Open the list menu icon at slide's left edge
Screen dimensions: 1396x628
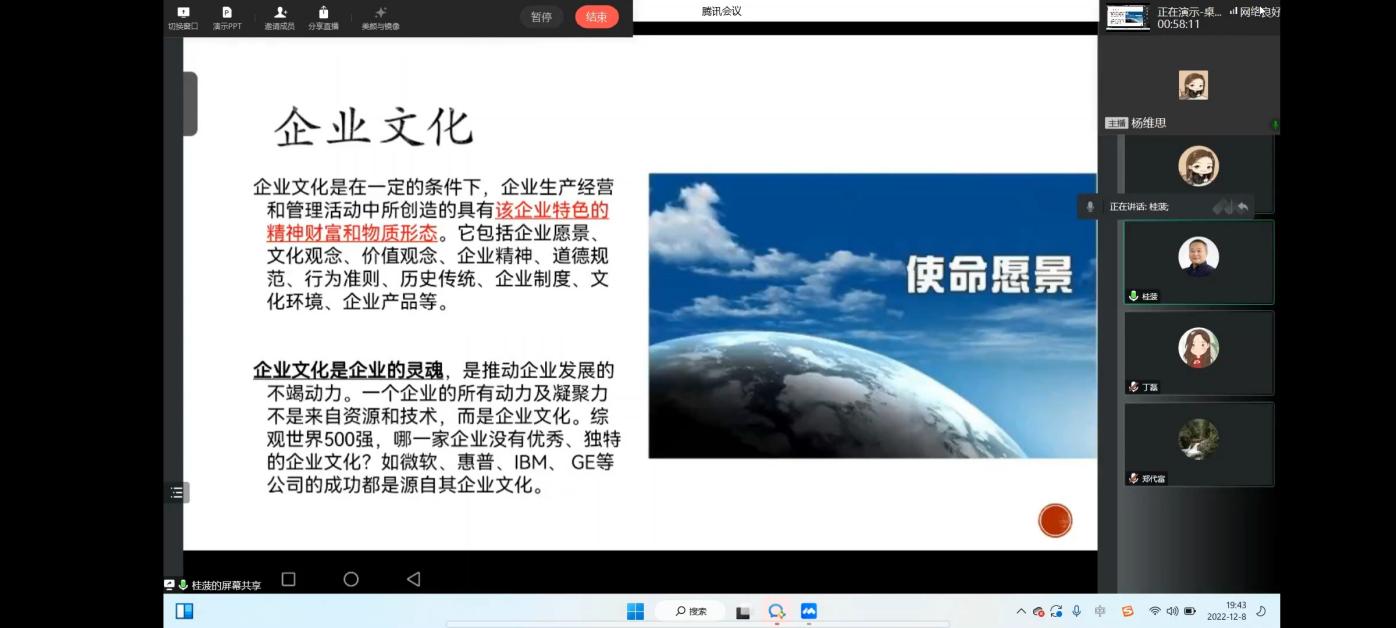click(177, 493)
